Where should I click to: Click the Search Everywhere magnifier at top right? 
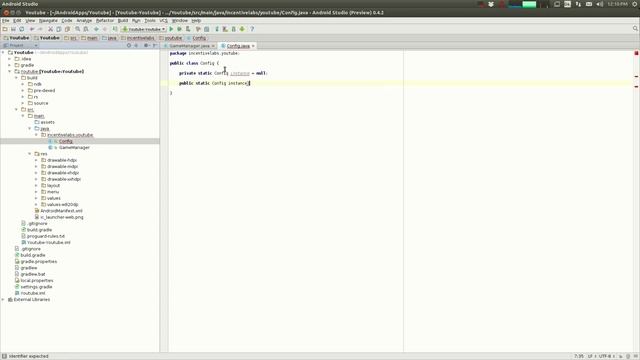(x=635, y=29)
